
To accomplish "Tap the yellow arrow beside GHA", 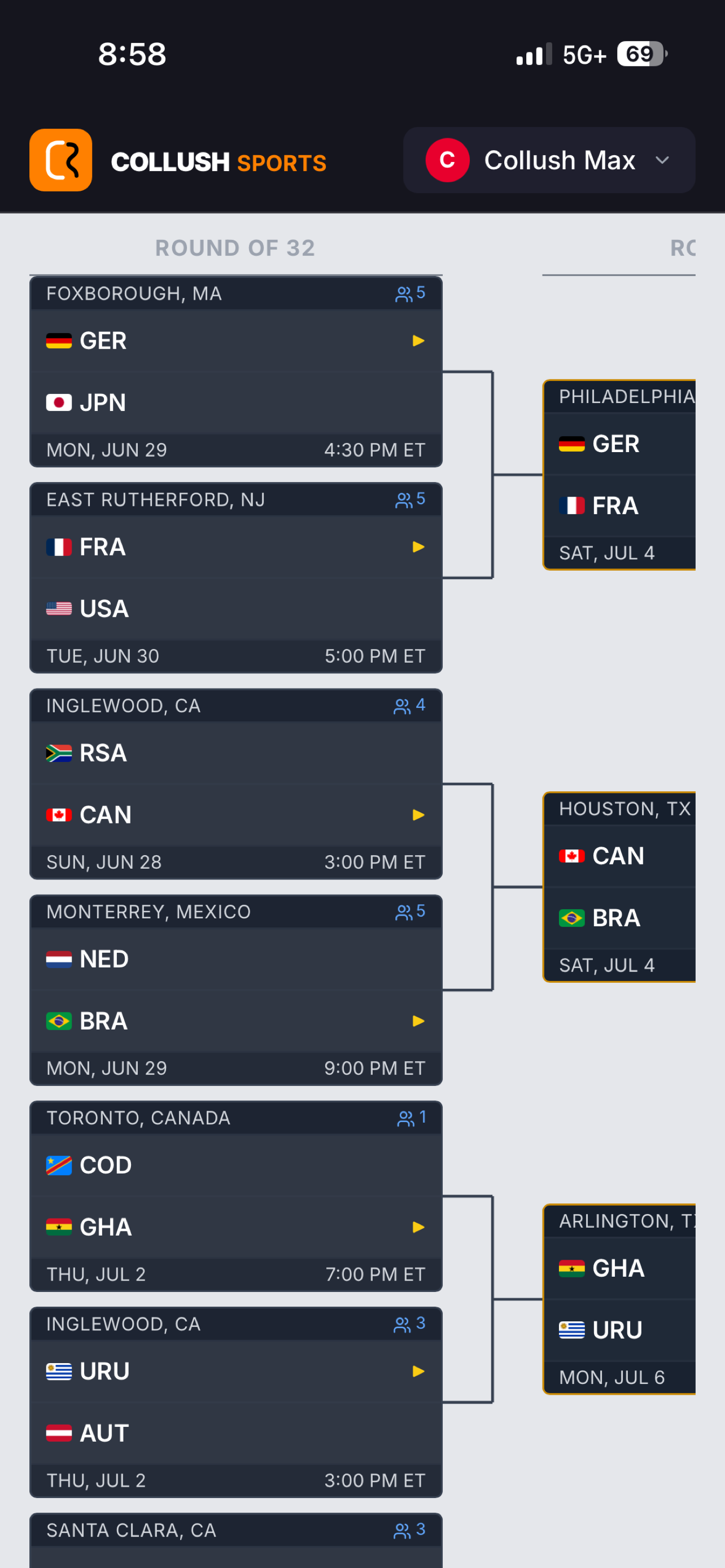I will point(418,1227).
